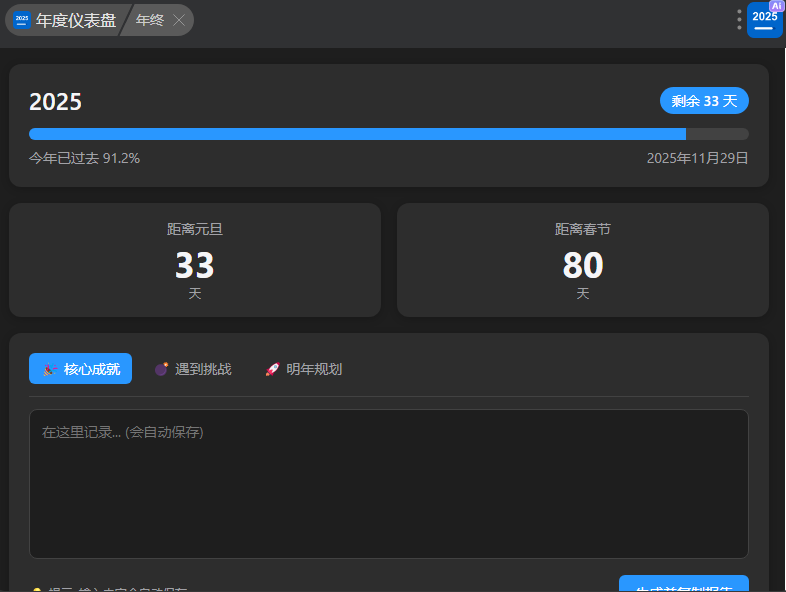Click the 距离春节 countdown card
This screenshot has height=592, width=786.
(583, 260)
